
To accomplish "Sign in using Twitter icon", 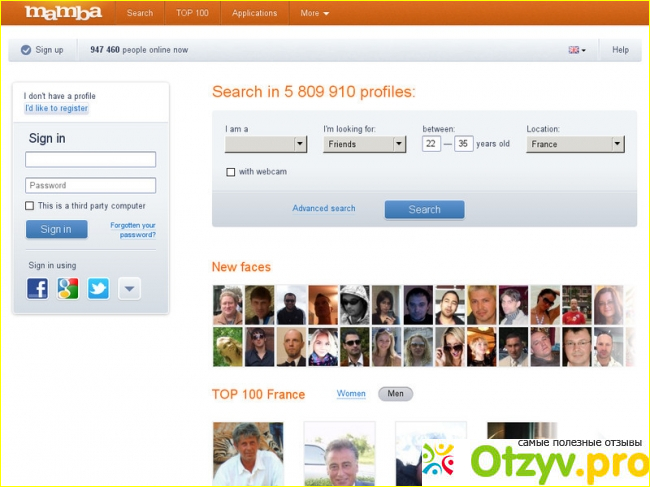I will pyautogui.click(x=98, y=289).
